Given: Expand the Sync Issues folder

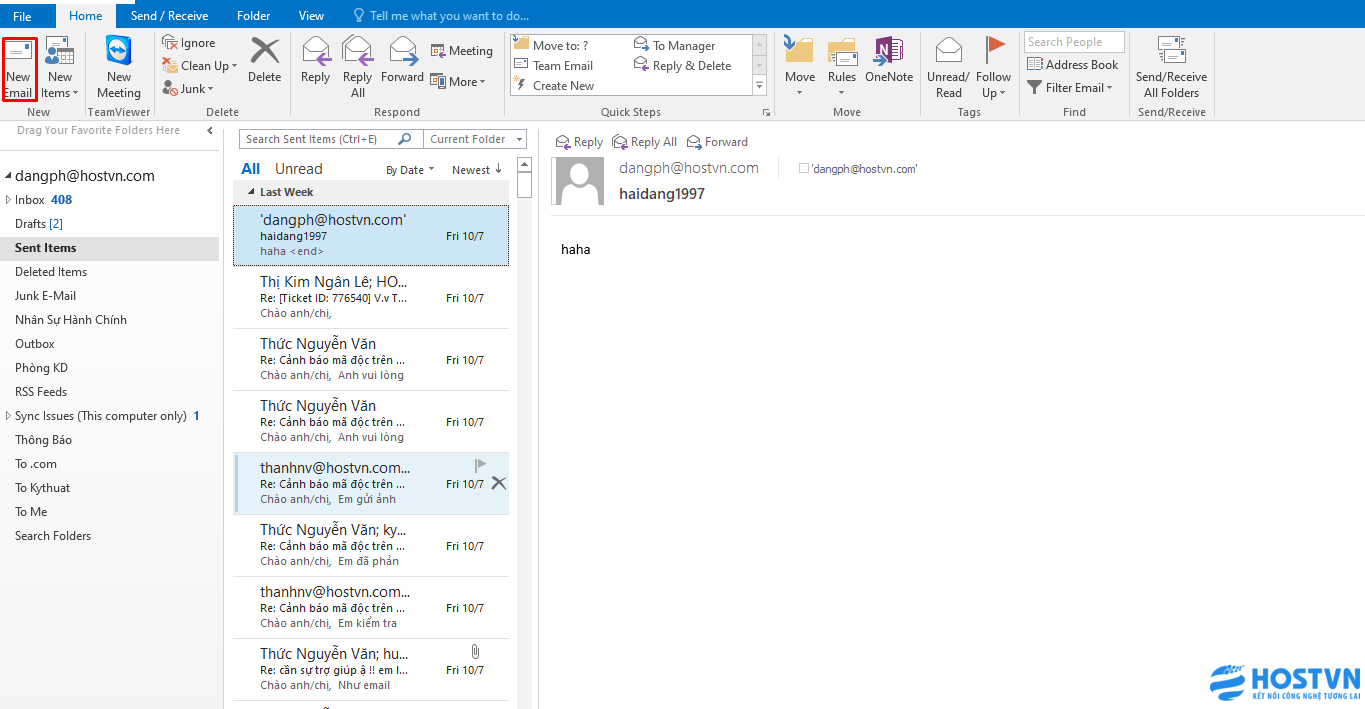Looking at the screenshot, I should [x=8, y=416].
